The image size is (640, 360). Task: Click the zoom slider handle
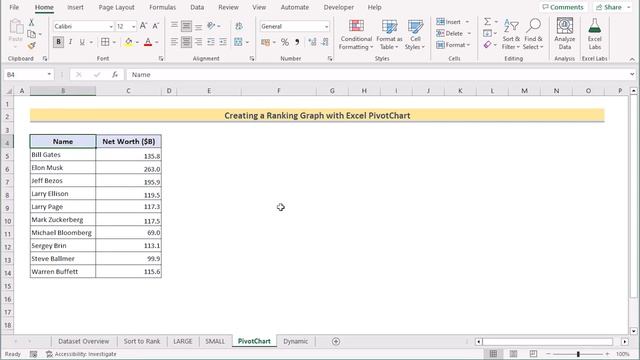click(x=578, y=354)
